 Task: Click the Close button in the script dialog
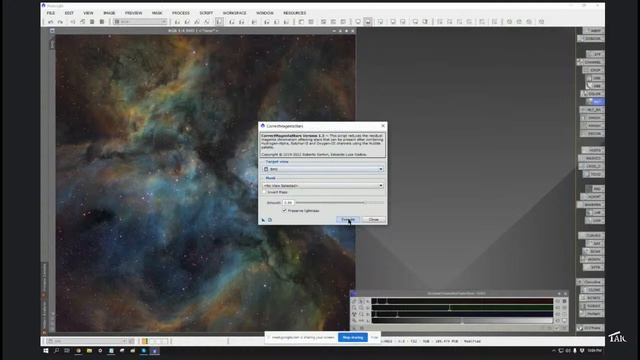click(373, 220)
